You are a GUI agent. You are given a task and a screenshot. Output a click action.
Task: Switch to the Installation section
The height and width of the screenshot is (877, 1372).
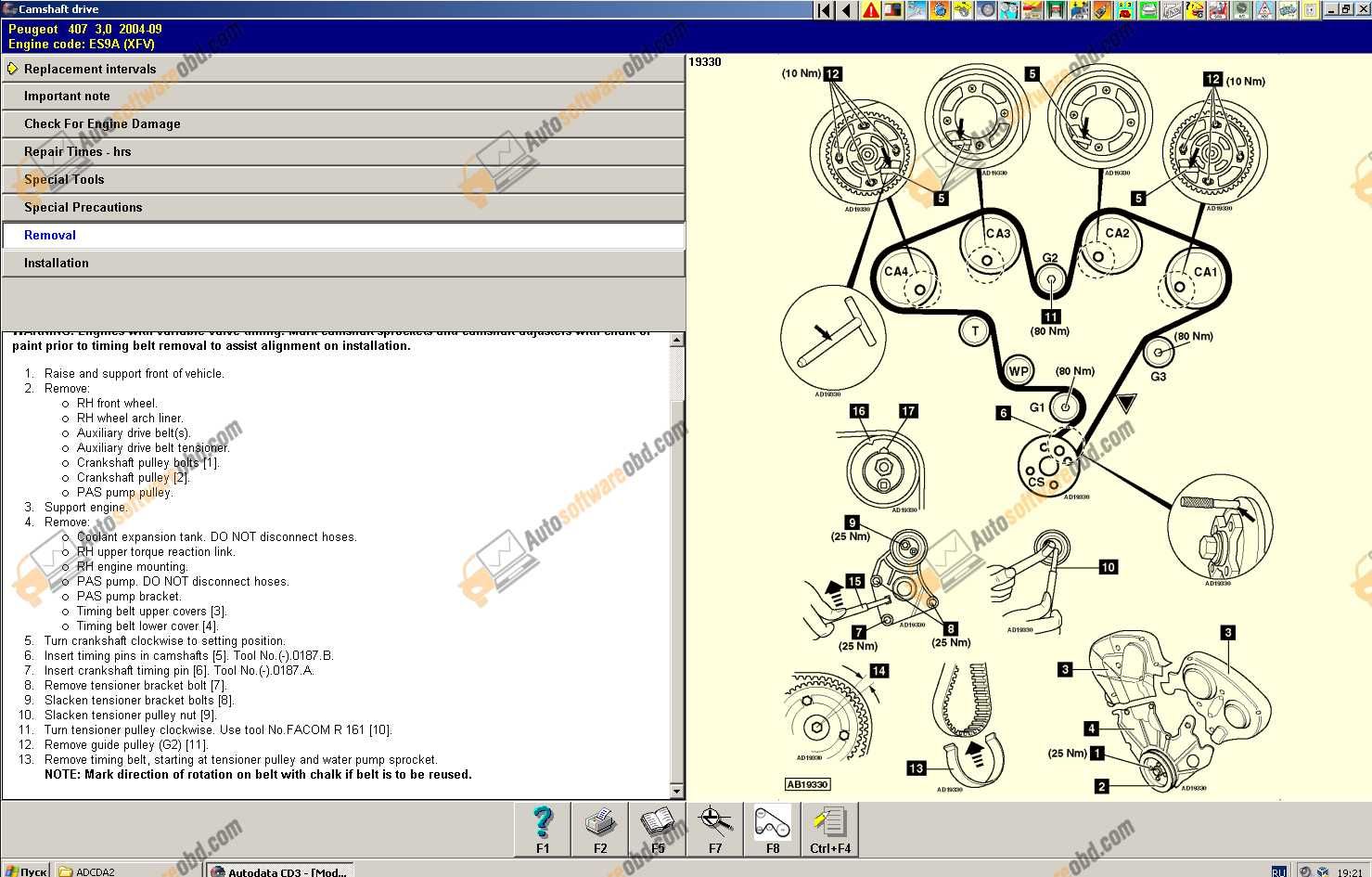tap(343, 264)
